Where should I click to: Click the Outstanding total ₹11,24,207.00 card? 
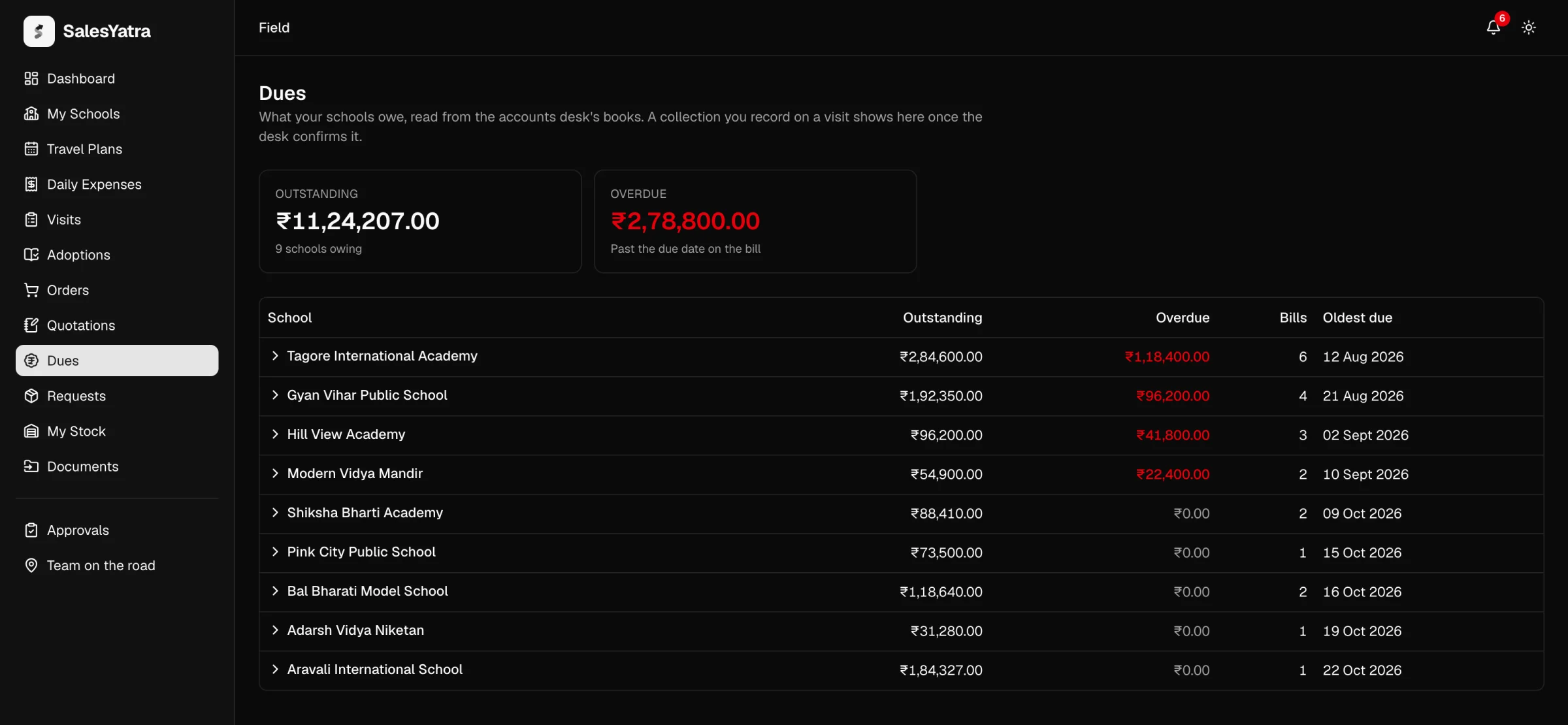click(420, 221)
